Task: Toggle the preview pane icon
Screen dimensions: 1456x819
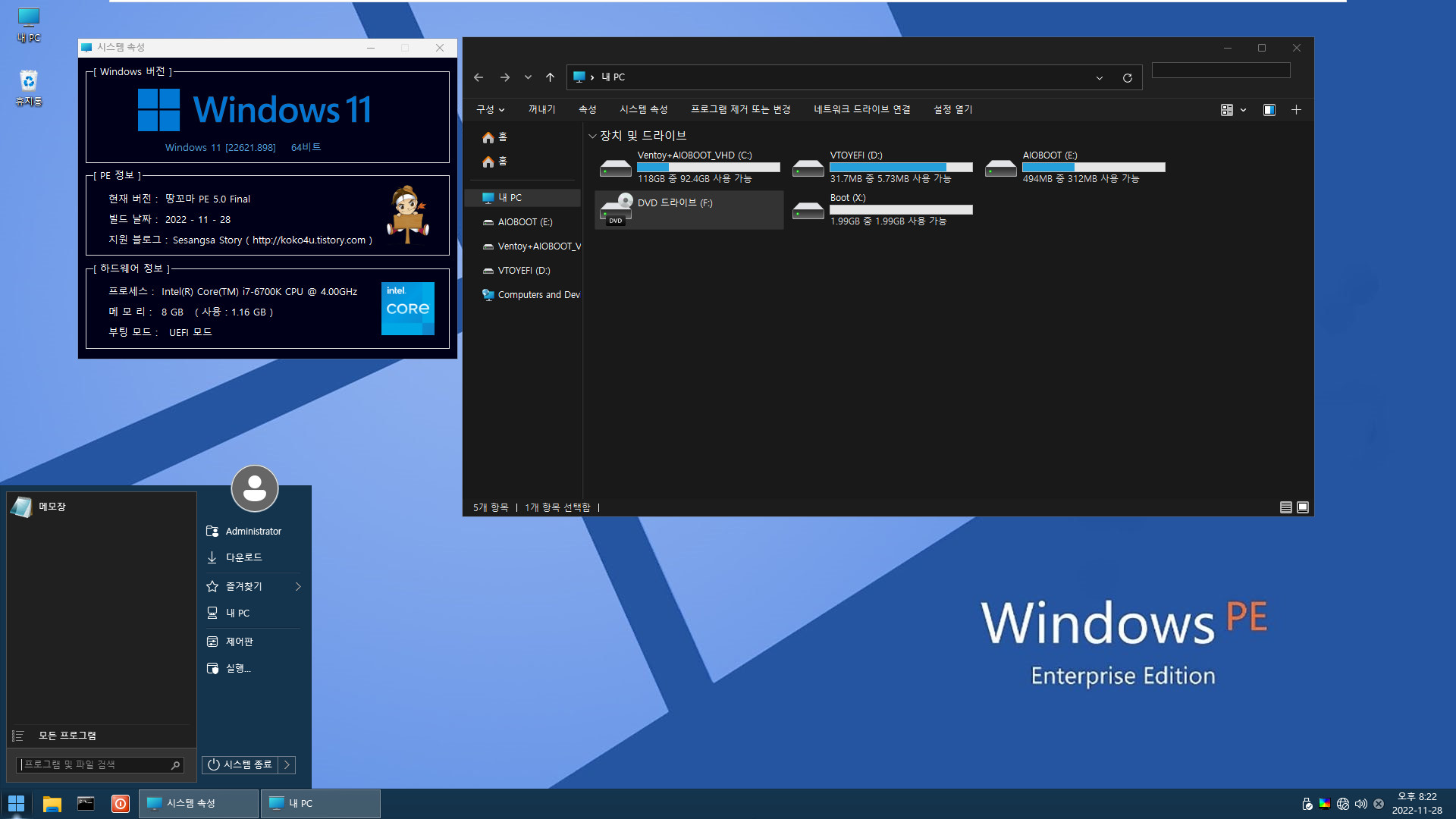Action: point(1269,110)
